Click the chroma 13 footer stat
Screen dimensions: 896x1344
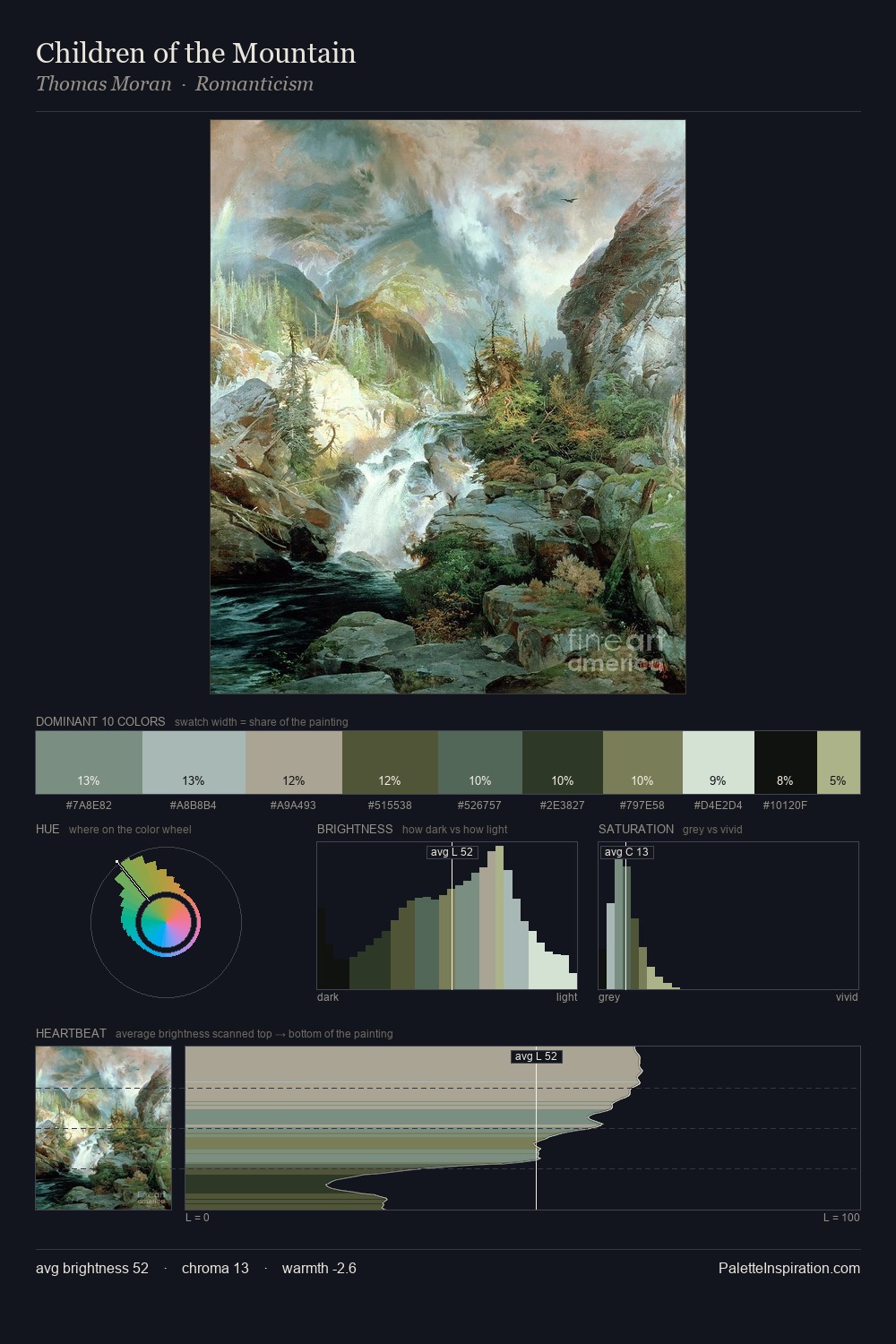pyautogui.click(x=215, y=1268)
